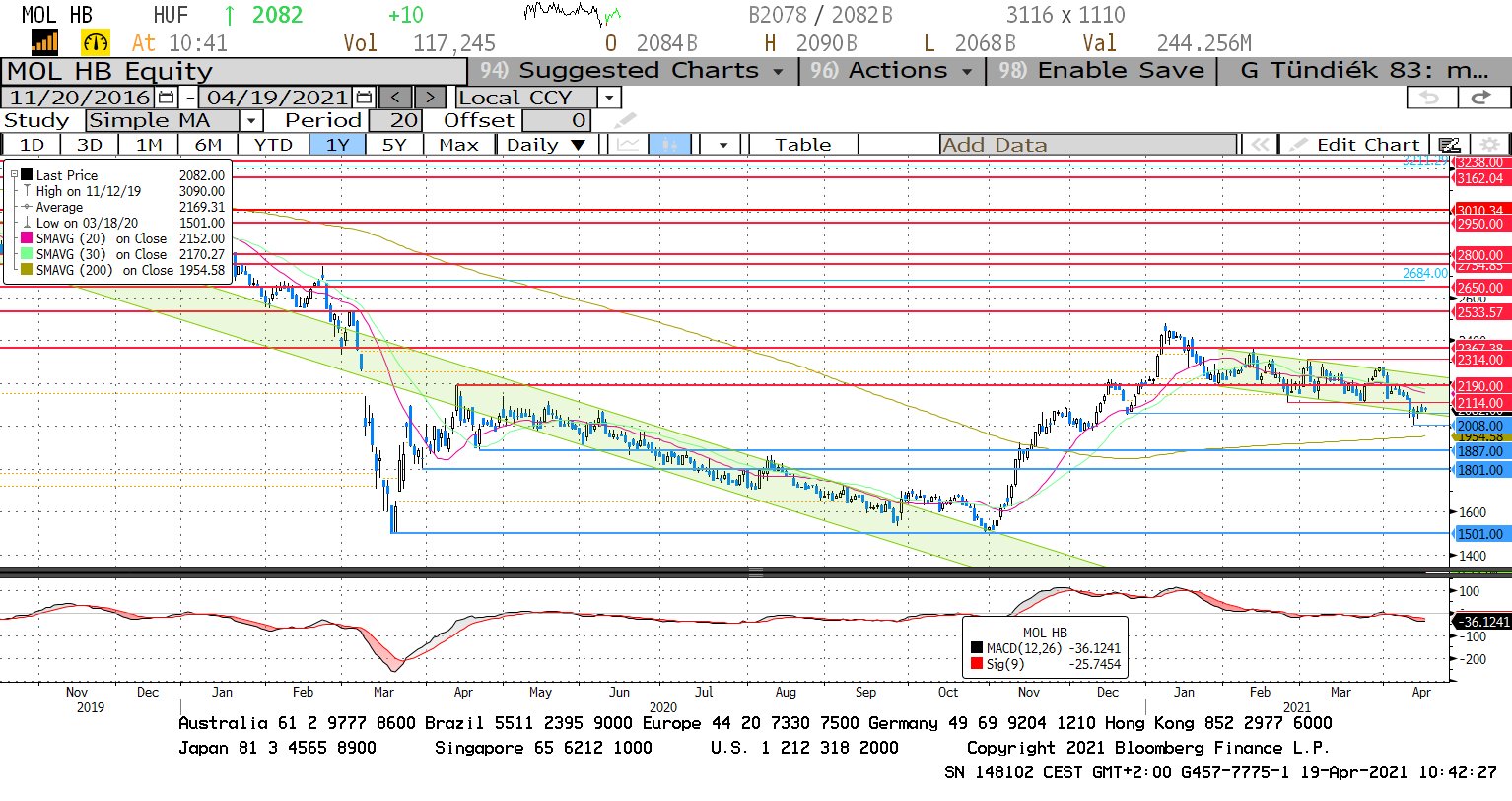Click the 2684.00 cyan level label
This screenshot has width=1512, height=801.
tap(1425, 273)
